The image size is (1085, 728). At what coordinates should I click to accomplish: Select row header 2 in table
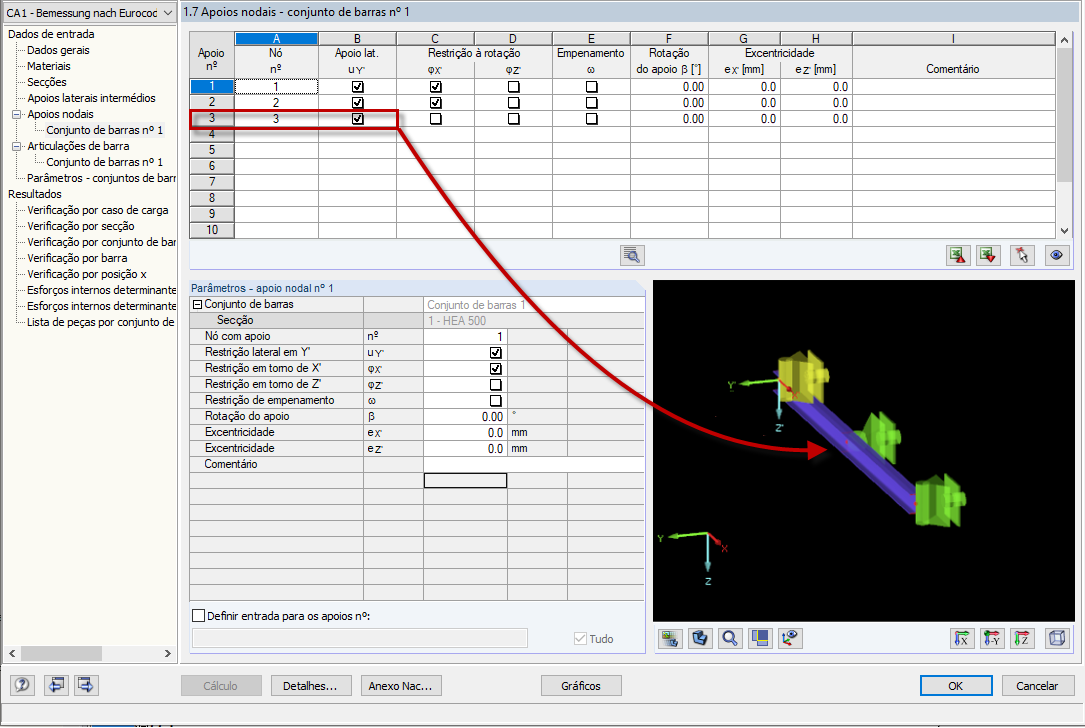[x=212, y=103]
